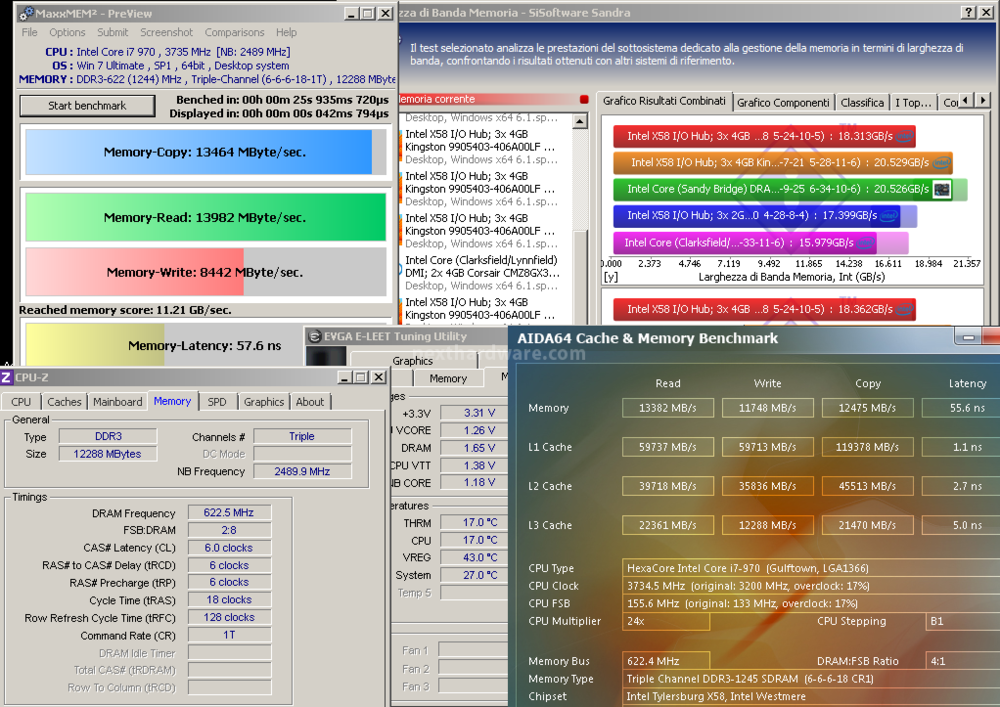Select Sandra's 'Grafico Risultati Combinati' tab

[x=664, y=101]
